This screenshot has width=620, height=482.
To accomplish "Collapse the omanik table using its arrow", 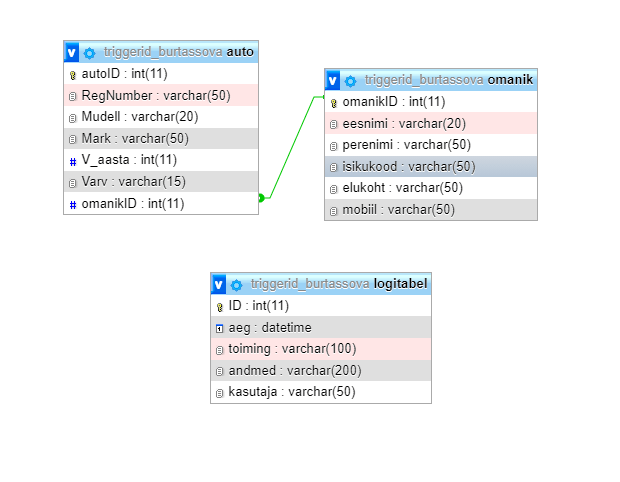I will coord(333,80).
